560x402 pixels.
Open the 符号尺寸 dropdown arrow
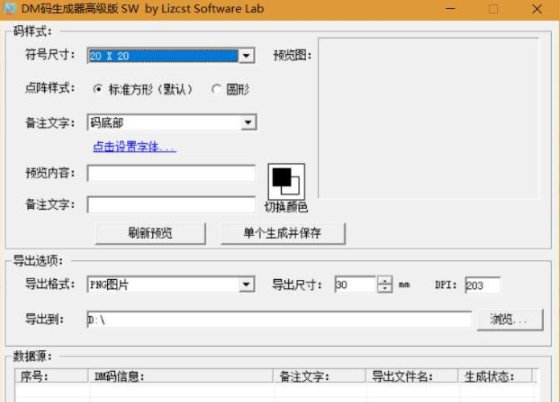(246, 56)
